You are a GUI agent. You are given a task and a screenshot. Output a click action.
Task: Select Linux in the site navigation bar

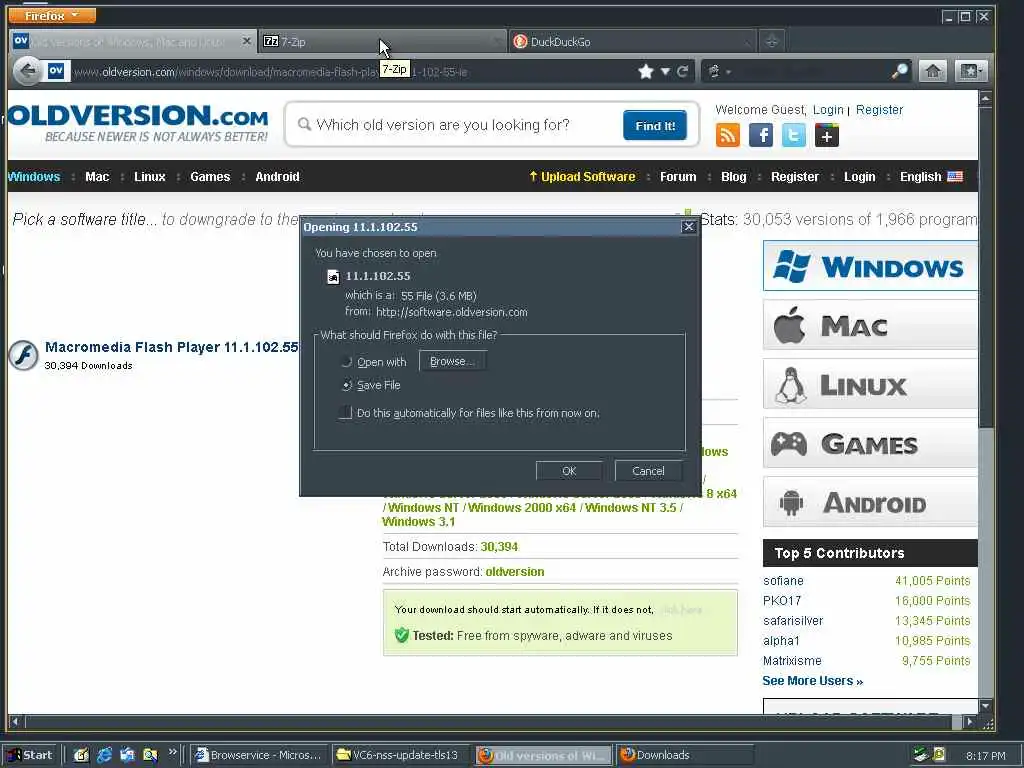(x=150, y=176)
